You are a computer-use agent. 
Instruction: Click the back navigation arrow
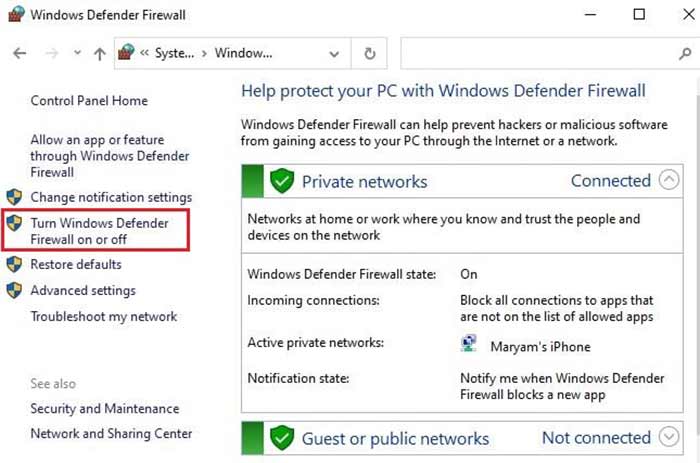click(19, 54)
